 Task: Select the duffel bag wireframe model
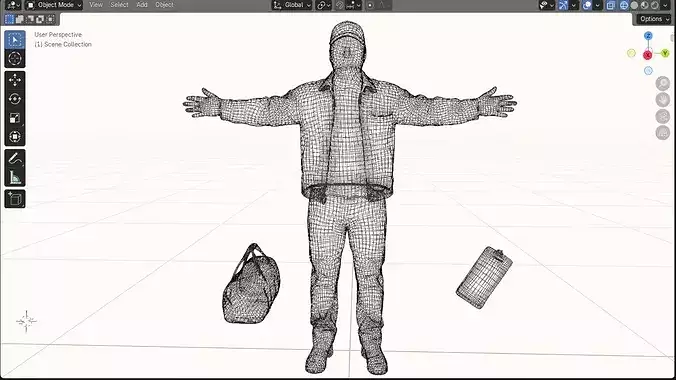click(251, 285)
